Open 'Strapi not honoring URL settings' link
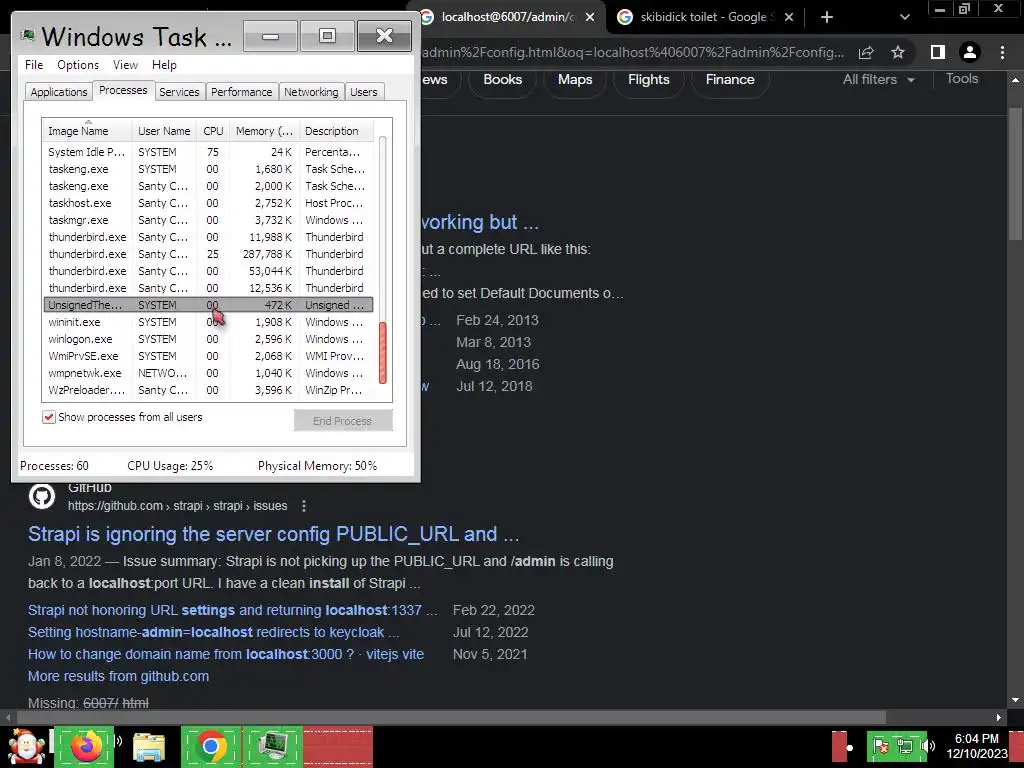This screenshot has width=1024, height=768. click(233, 610)
